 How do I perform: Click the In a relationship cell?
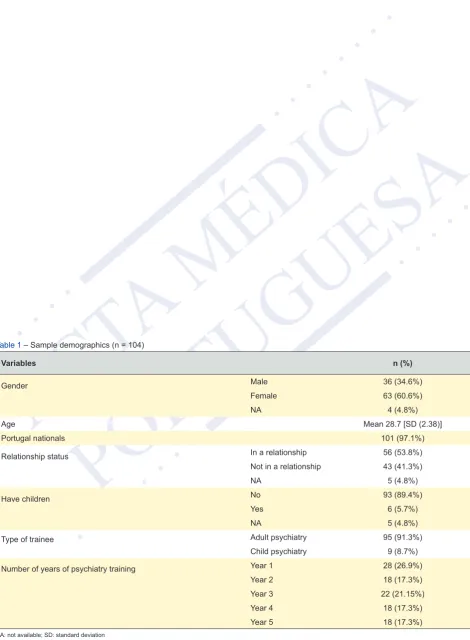click(279, 452)
